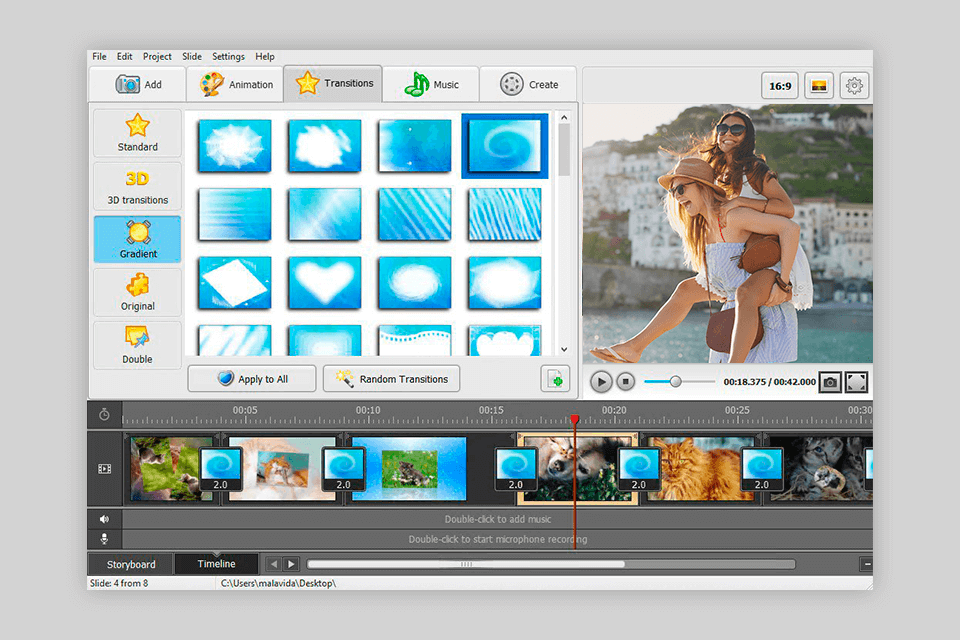960x640 pixels.
Task: Click the next slide arrow button
Action: [x=291, y=563]
